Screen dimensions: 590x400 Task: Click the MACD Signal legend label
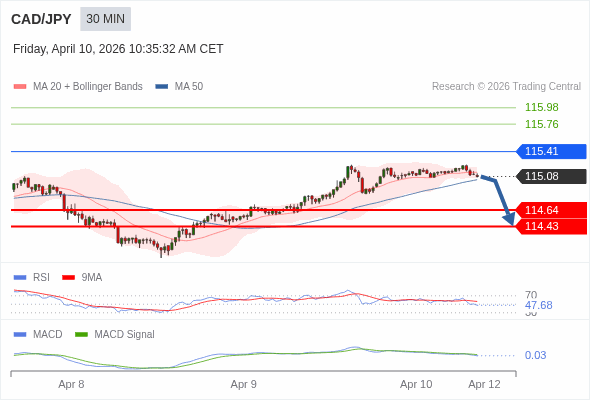click(x=125, y=335)
